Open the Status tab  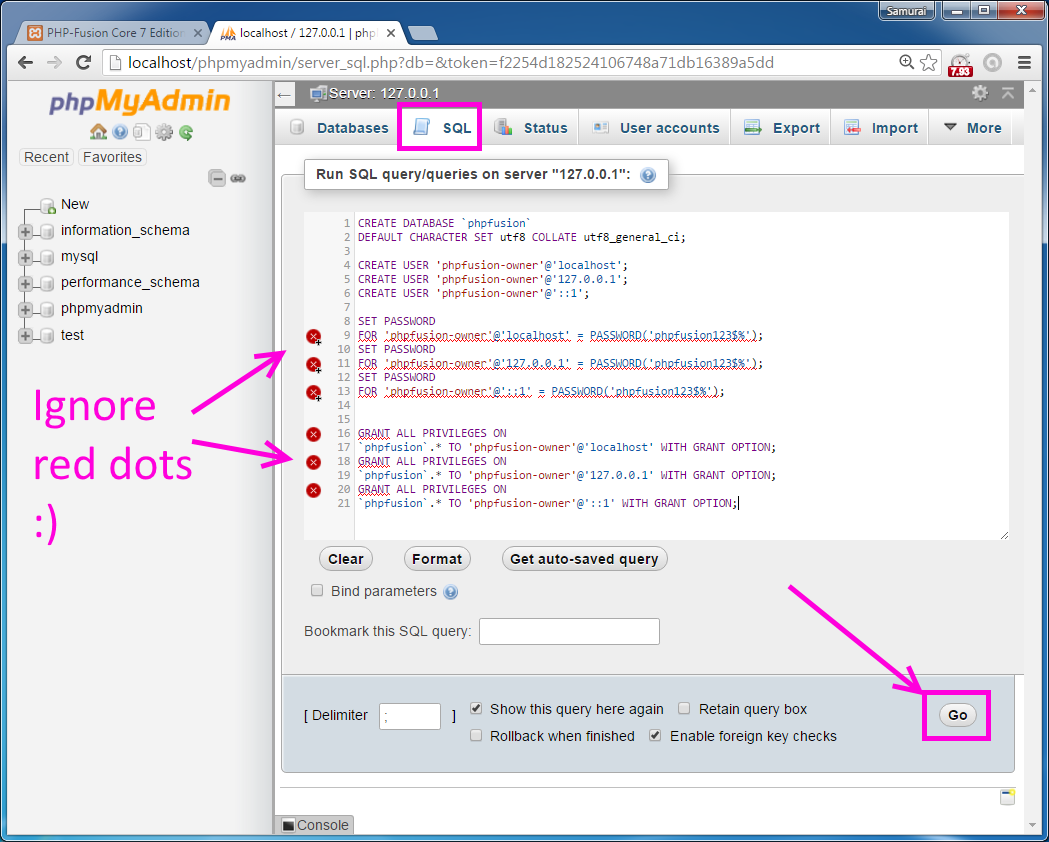(x=531, y=128)
